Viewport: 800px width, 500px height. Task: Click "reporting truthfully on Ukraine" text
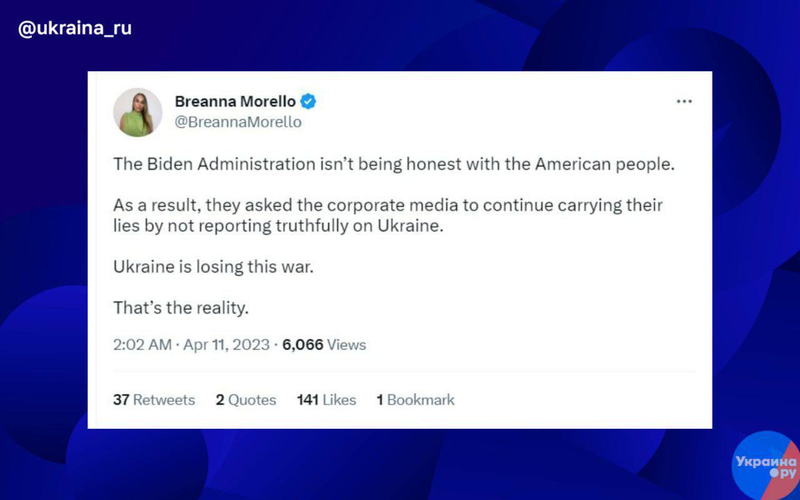pyautogui.click(x=336, y=227)
